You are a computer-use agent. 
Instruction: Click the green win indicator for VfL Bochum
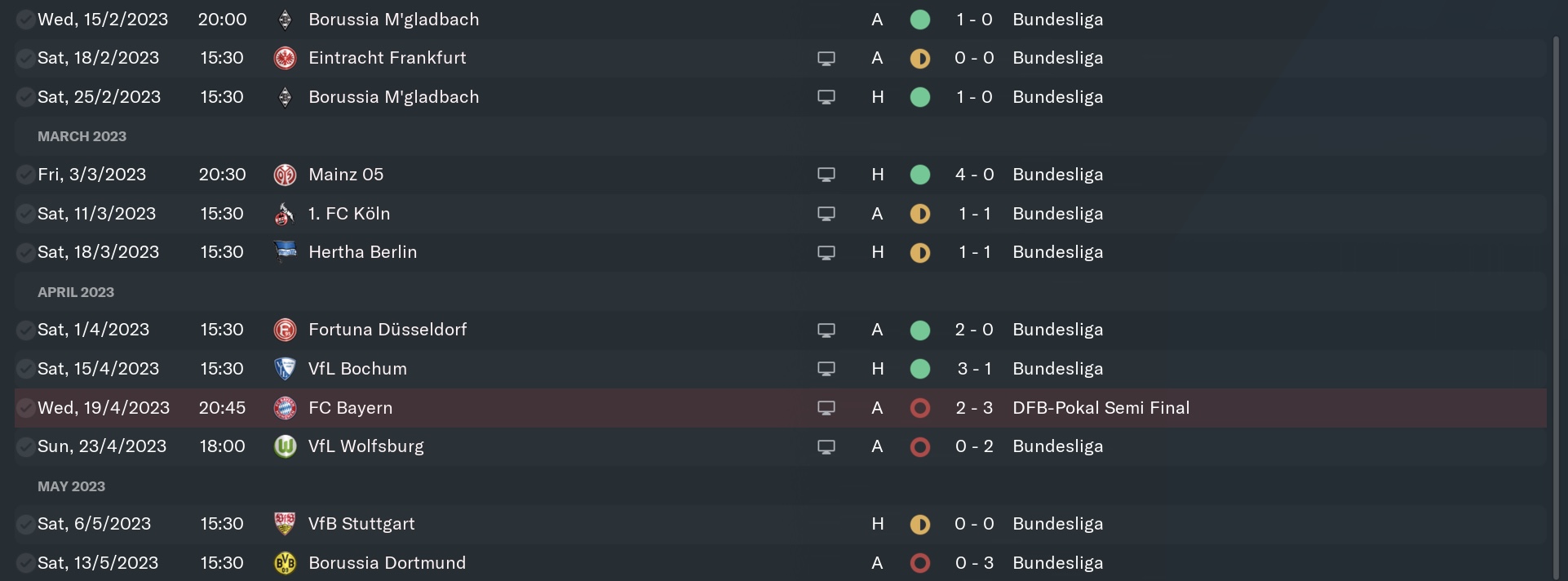[920, 369]
